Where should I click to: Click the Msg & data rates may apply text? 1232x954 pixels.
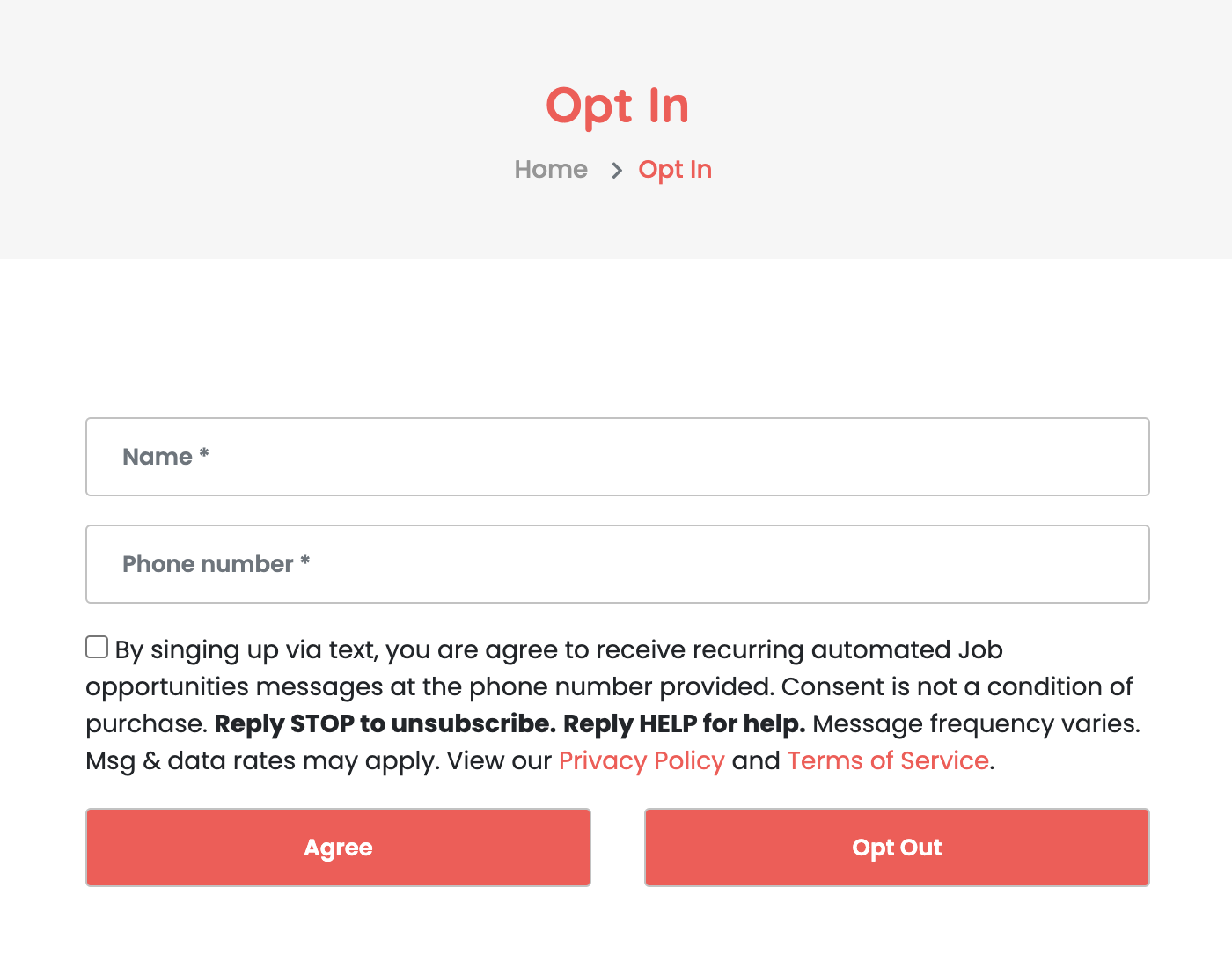[262, 760]
